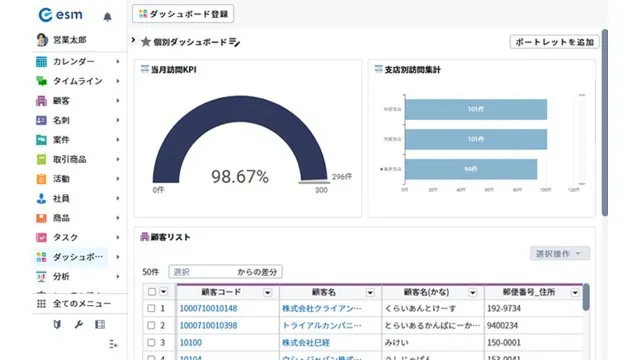The width and height of the screenshot is (640, 360).
Task: Click the カレンダー calendar icon
Action: point(41,62)
